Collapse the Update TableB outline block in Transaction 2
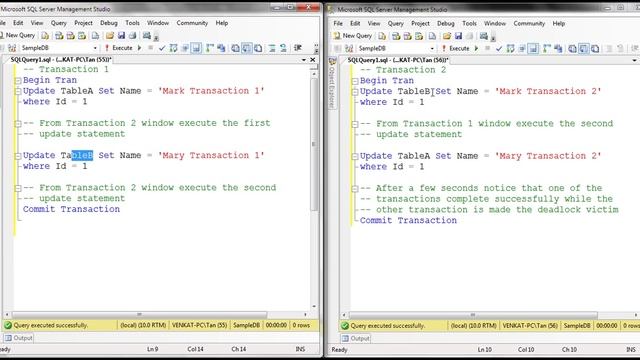Image resolution: width=640 pixels, height=360 pixels. click(355, 92)
